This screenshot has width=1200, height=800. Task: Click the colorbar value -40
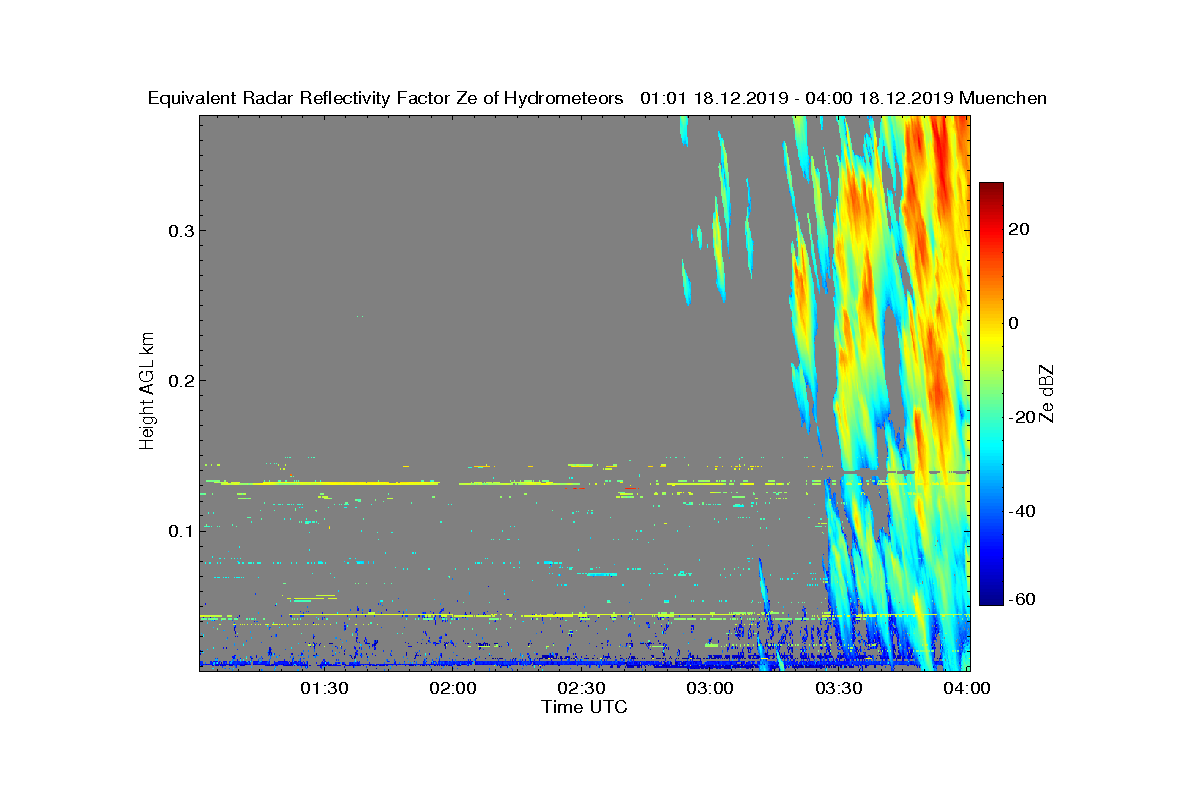tap(1022, 511)
